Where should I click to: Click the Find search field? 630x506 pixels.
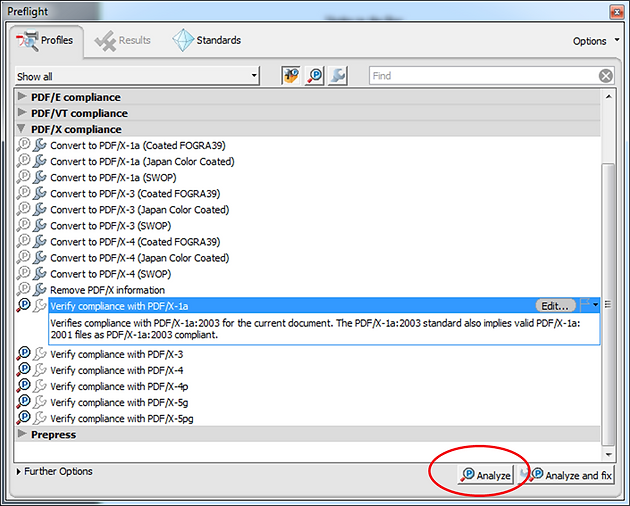[483, 76]
